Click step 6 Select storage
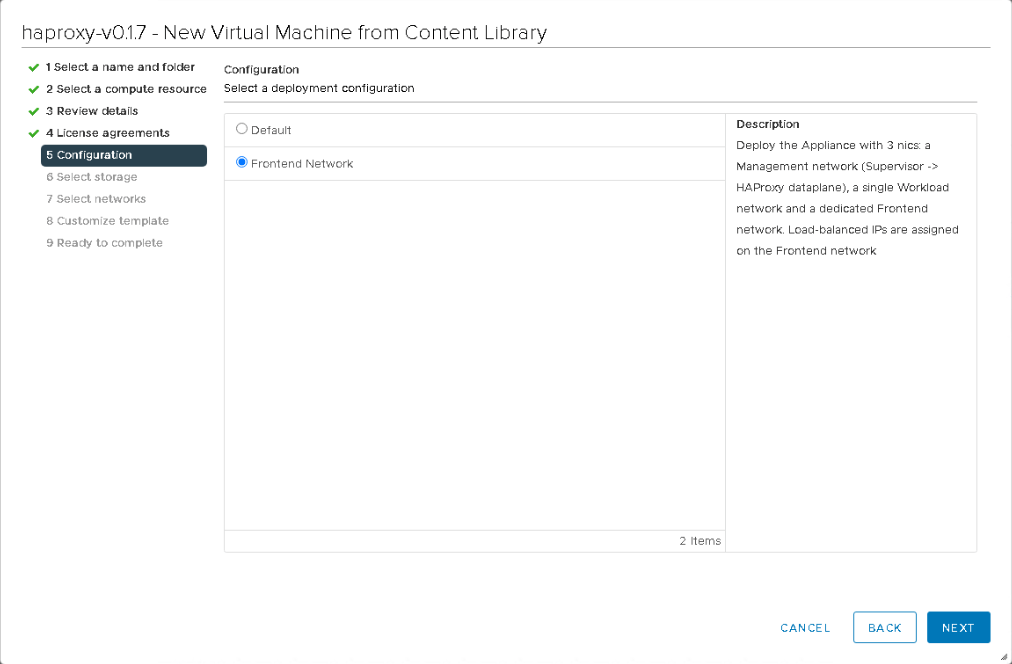 coord(92,177)
